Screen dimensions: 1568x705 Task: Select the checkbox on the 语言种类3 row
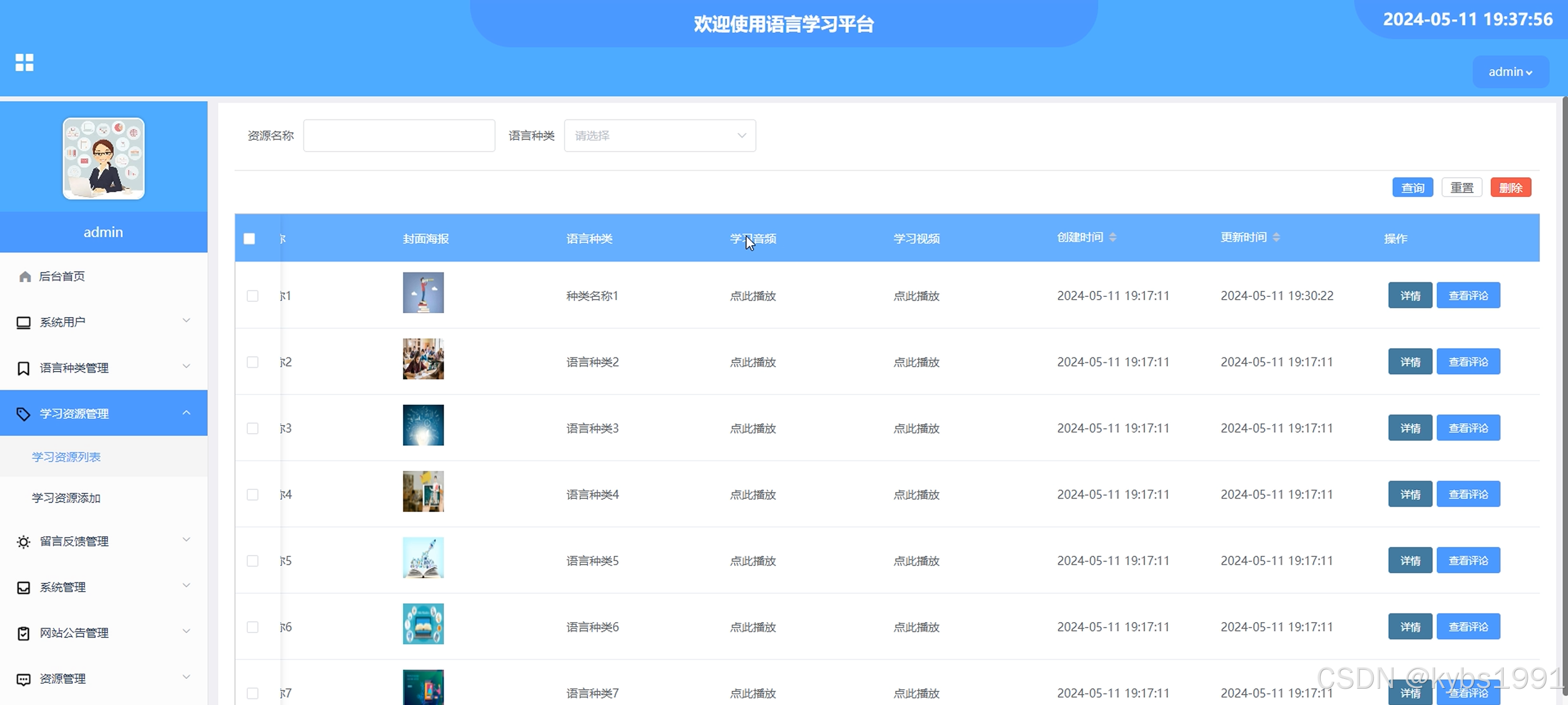click(x=253, y=429)
